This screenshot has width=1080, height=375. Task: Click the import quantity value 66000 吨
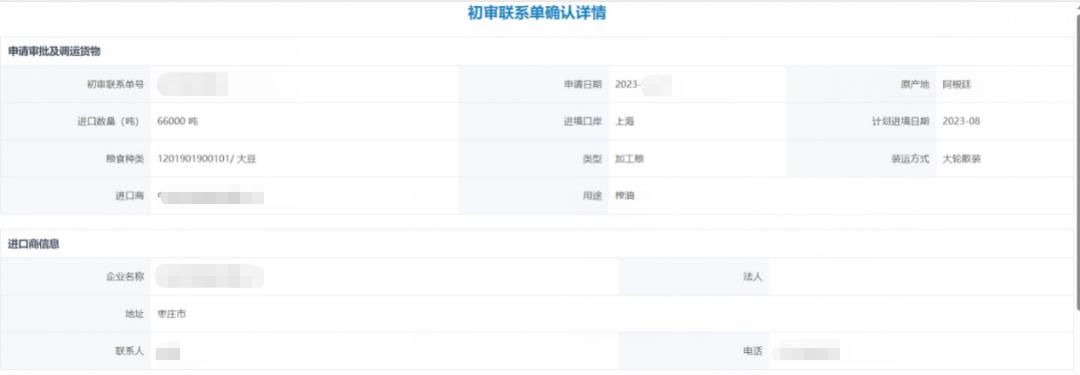click(178, 121)
